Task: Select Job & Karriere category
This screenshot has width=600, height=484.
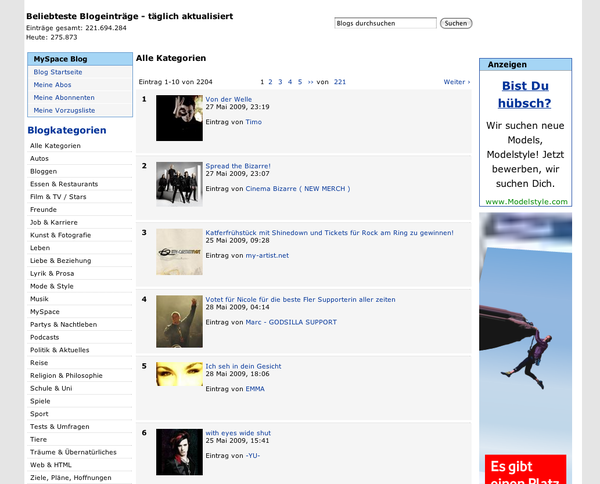Action: [x=54, y=222]
